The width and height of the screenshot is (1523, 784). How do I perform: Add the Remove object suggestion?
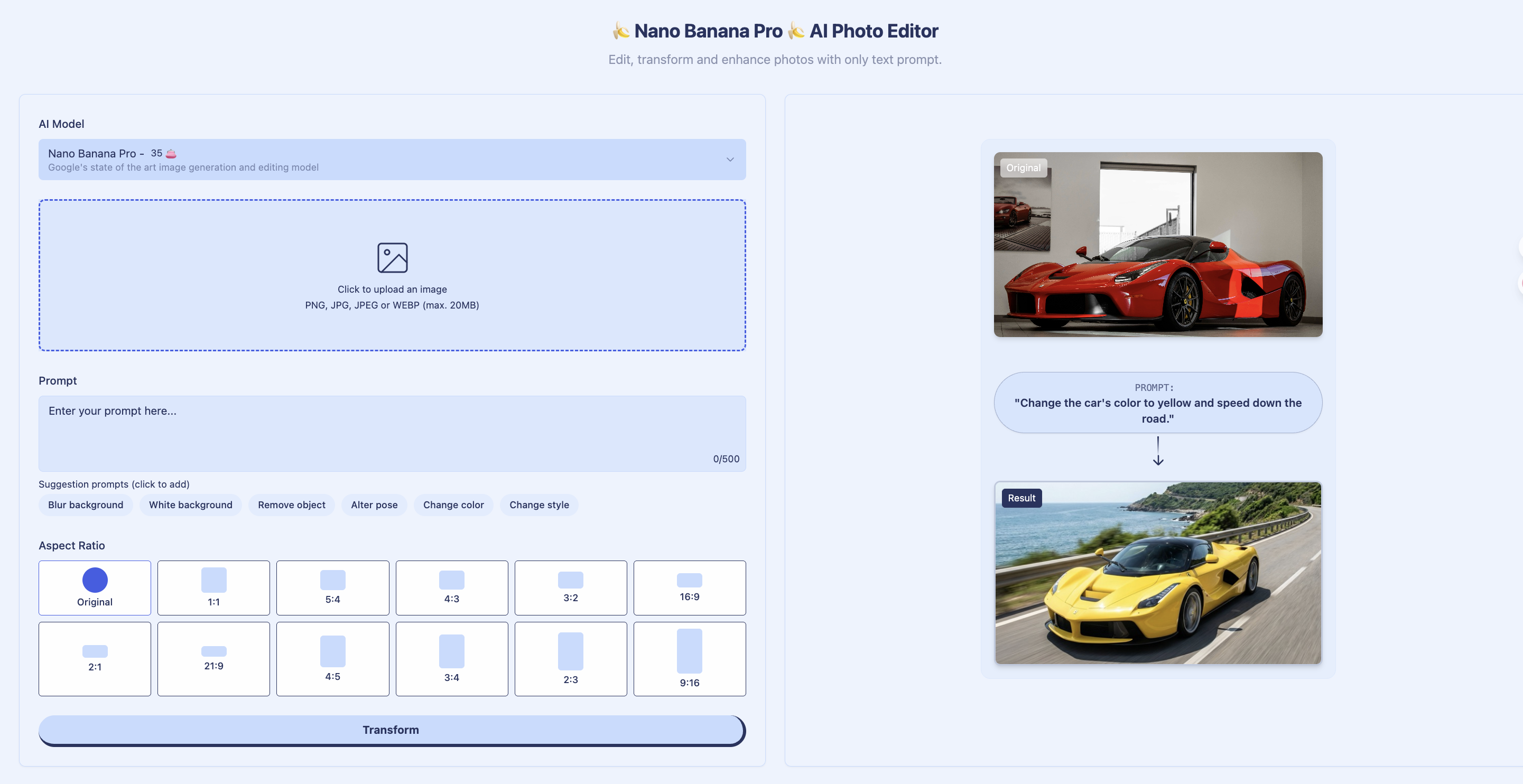point(291,505)
